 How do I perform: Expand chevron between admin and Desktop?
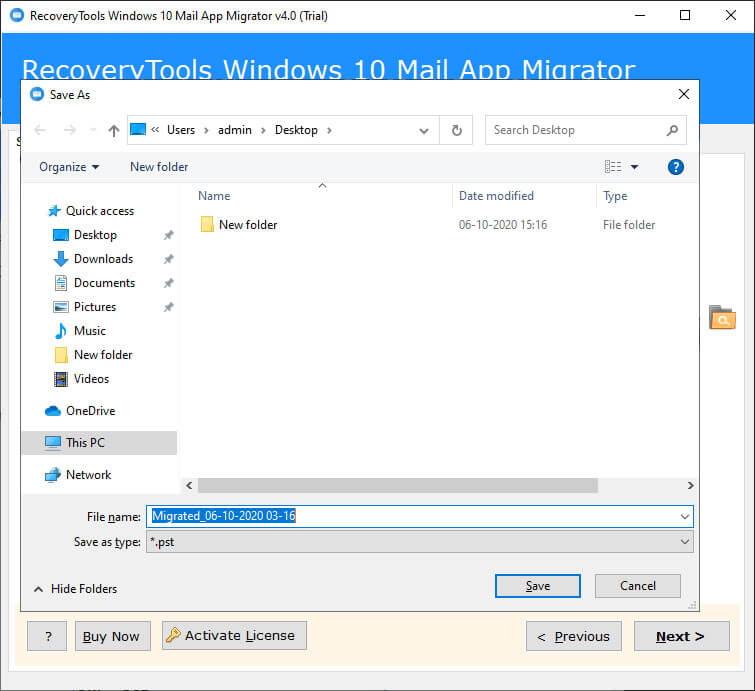point(263,130)
